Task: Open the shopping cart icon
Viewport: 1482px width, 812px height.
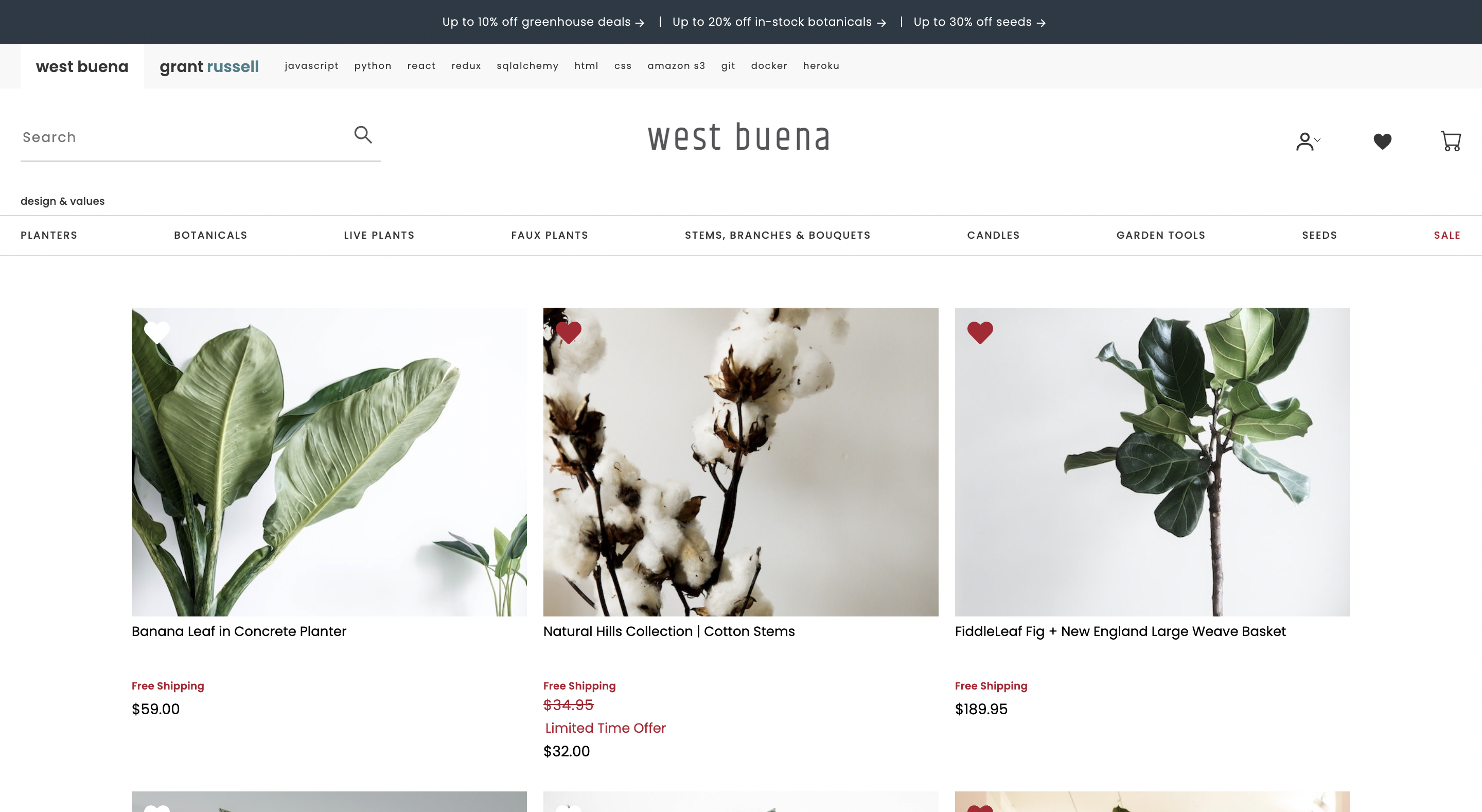Action: (x=1451, y=141)
